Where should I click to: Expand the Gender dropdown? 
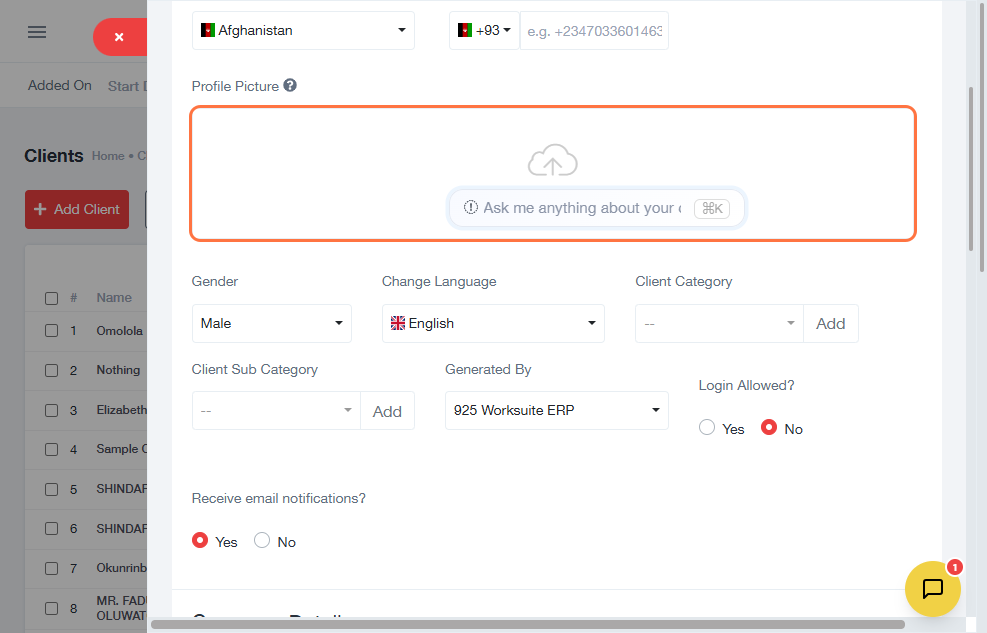point(271,324)
